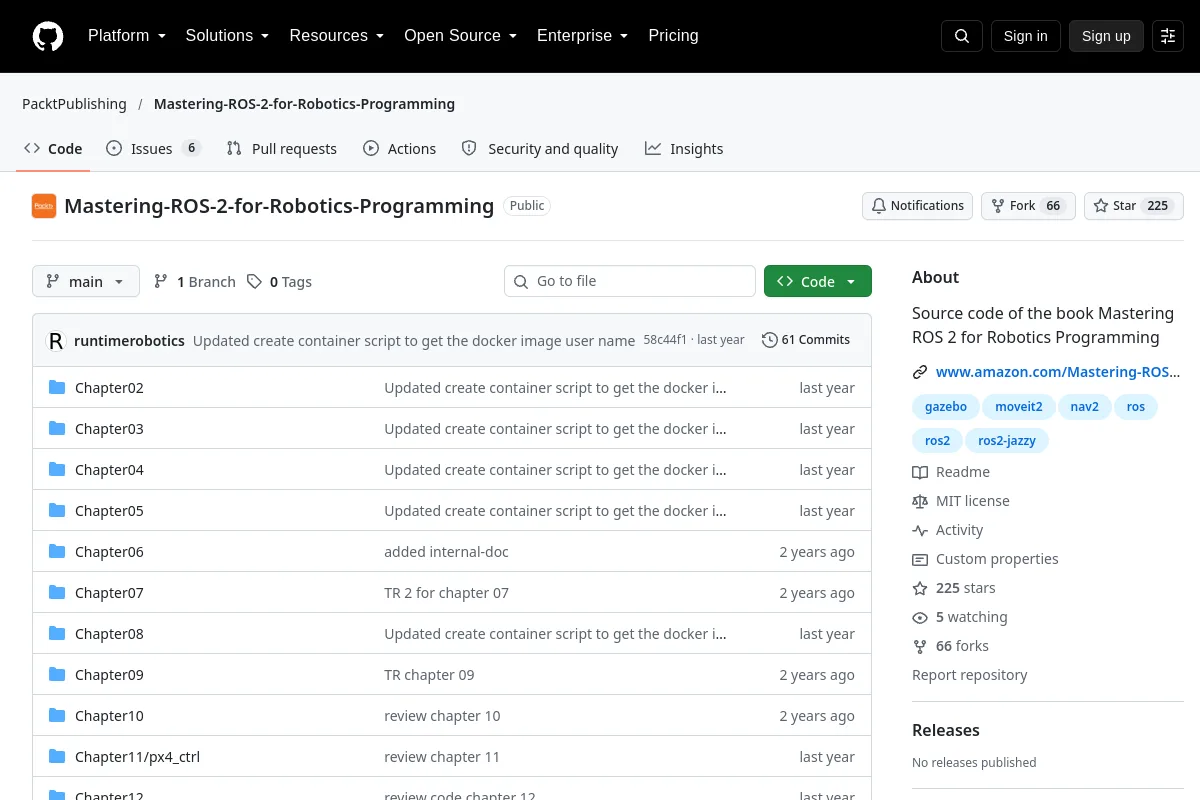This screenshot has width=1200, height=800.
Task: Click the tag icon next to 0 Tags
Action: click(255, 282)
